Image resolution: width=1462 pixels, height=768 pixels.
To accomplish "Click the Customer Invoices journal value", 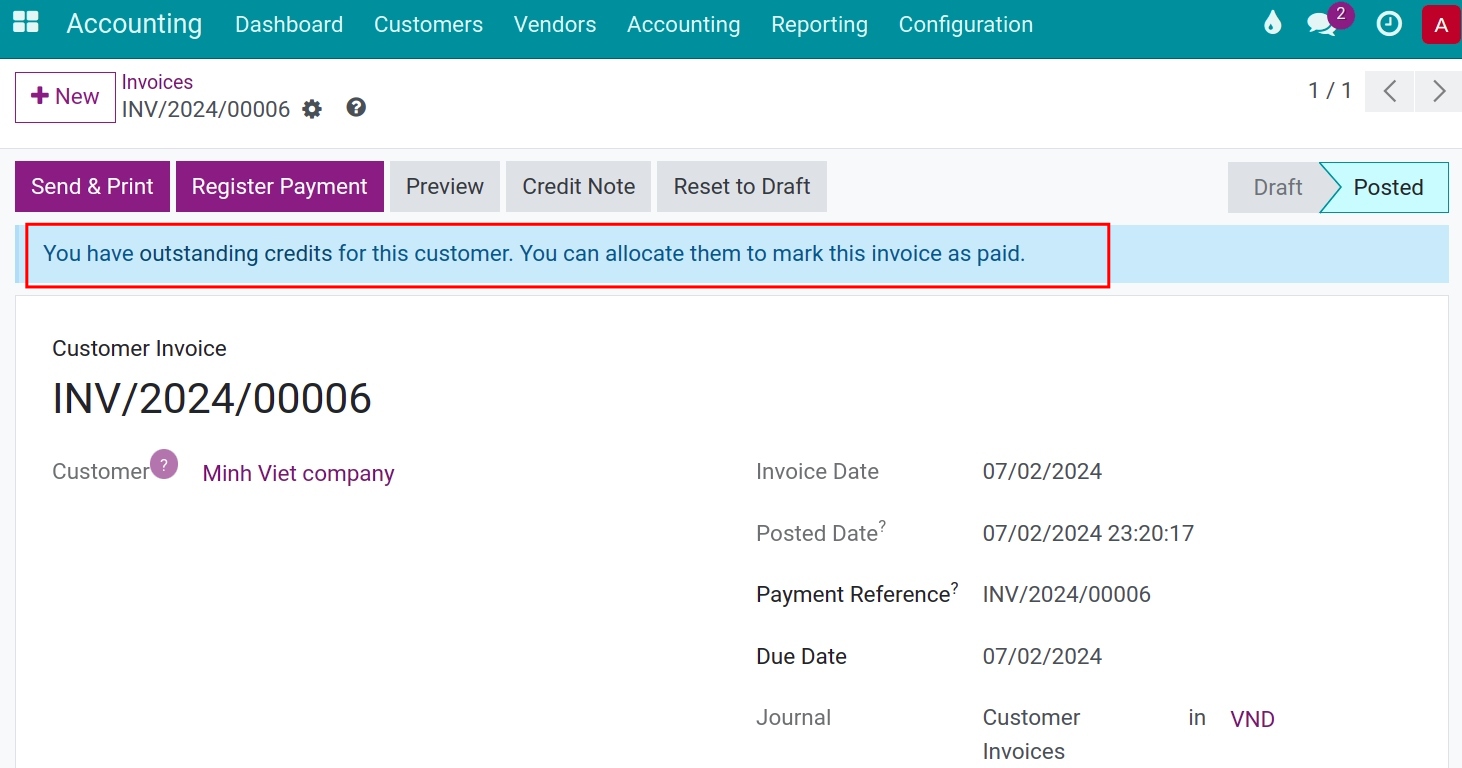I will (x=1032, y=734).
